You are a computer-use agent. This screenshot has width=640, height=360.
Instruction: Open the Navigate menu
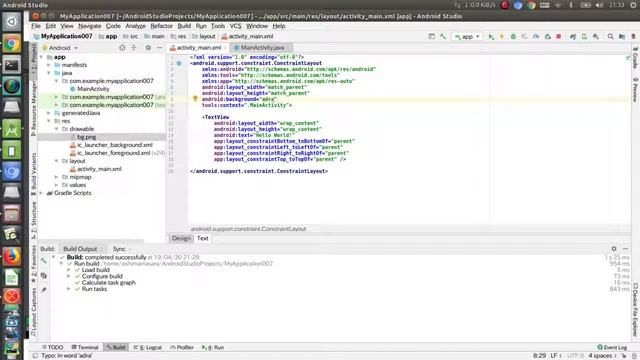(90, 26)
